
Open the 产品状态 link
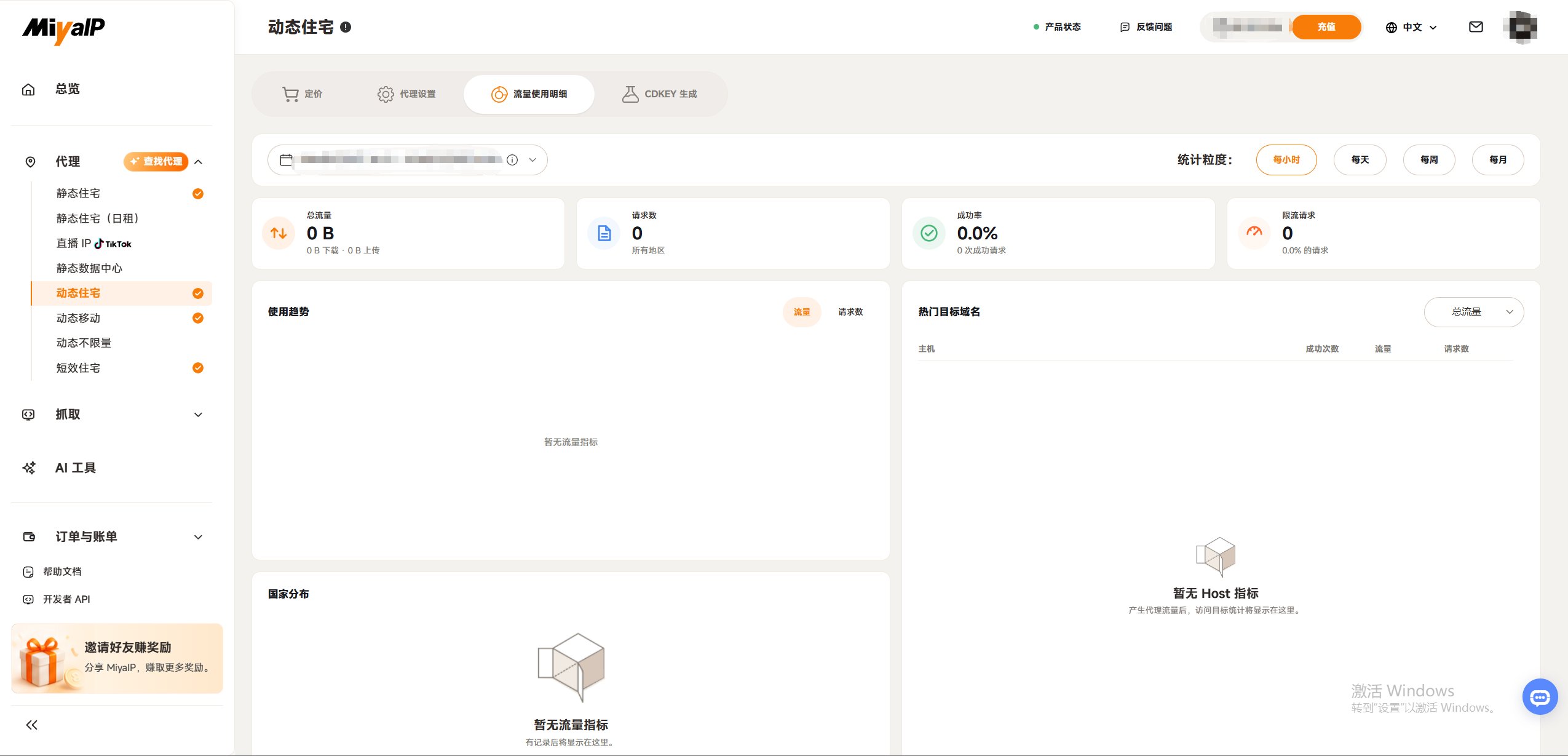(x=1058, y=27)
